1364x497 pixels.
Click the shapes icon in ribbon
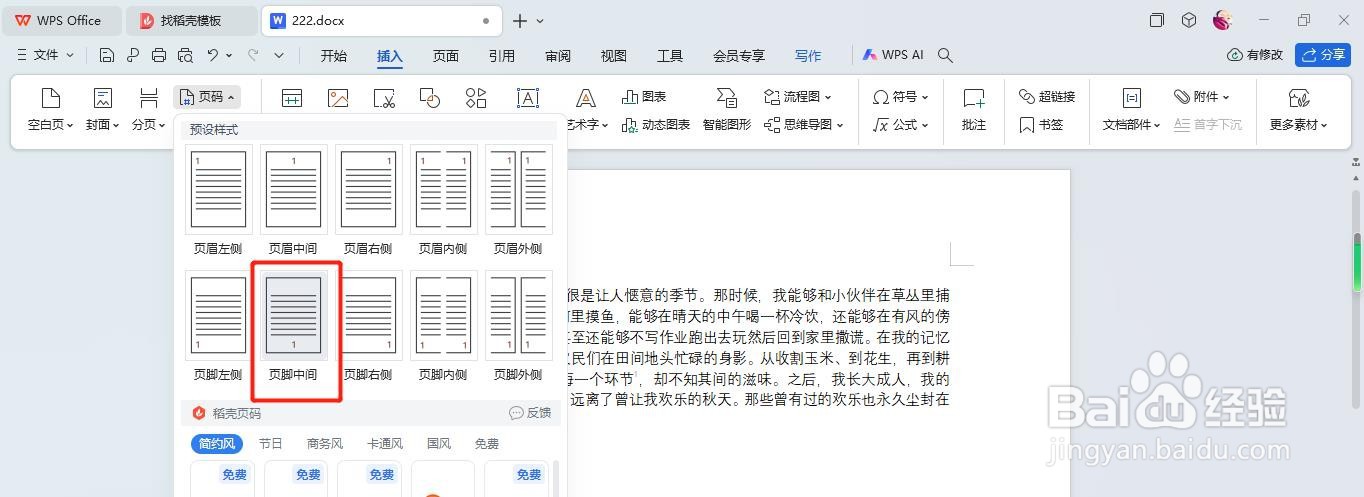[430, 98]
